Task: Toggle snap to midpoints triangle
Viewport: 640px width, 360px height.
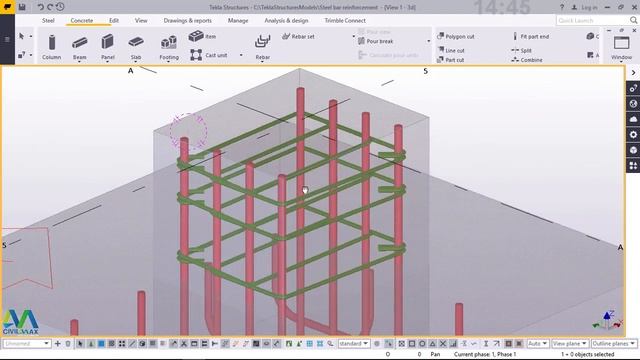Action: (432, 344)
